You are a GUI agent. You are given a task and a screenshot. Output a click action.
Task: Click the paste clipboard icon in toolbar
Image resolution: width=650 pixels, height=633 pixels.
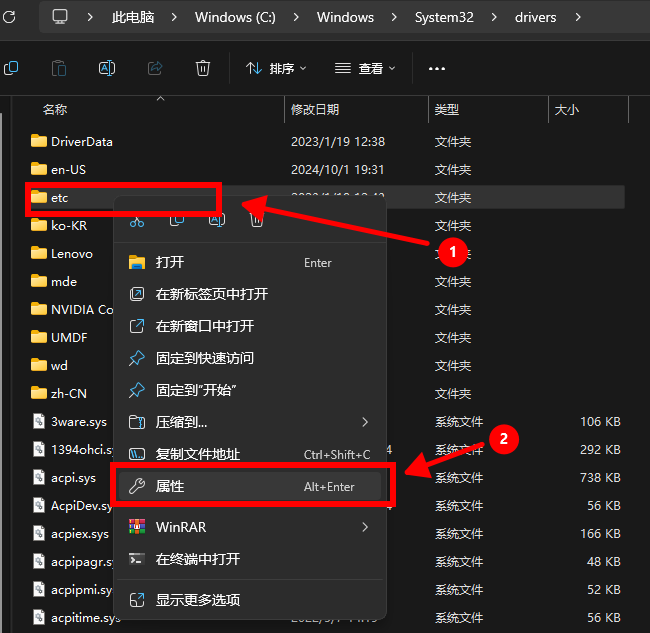tap(59, 68)
